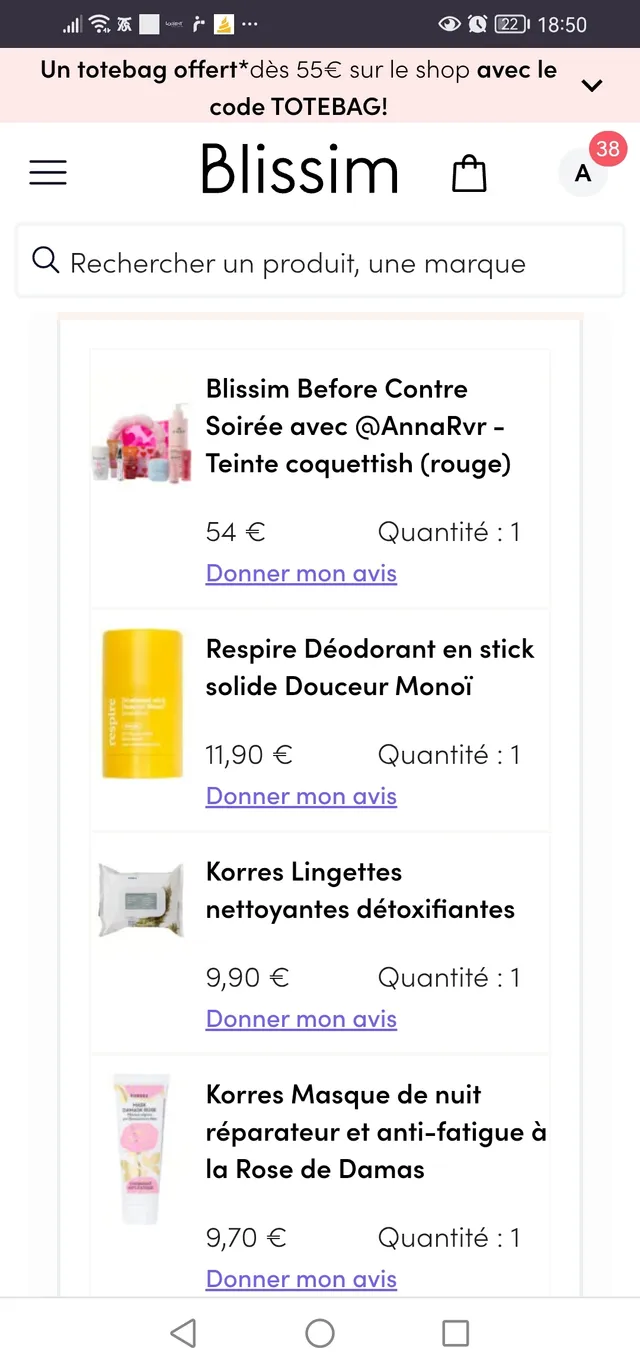Open the Respire Déodorant stick product name

coord(369,666)
